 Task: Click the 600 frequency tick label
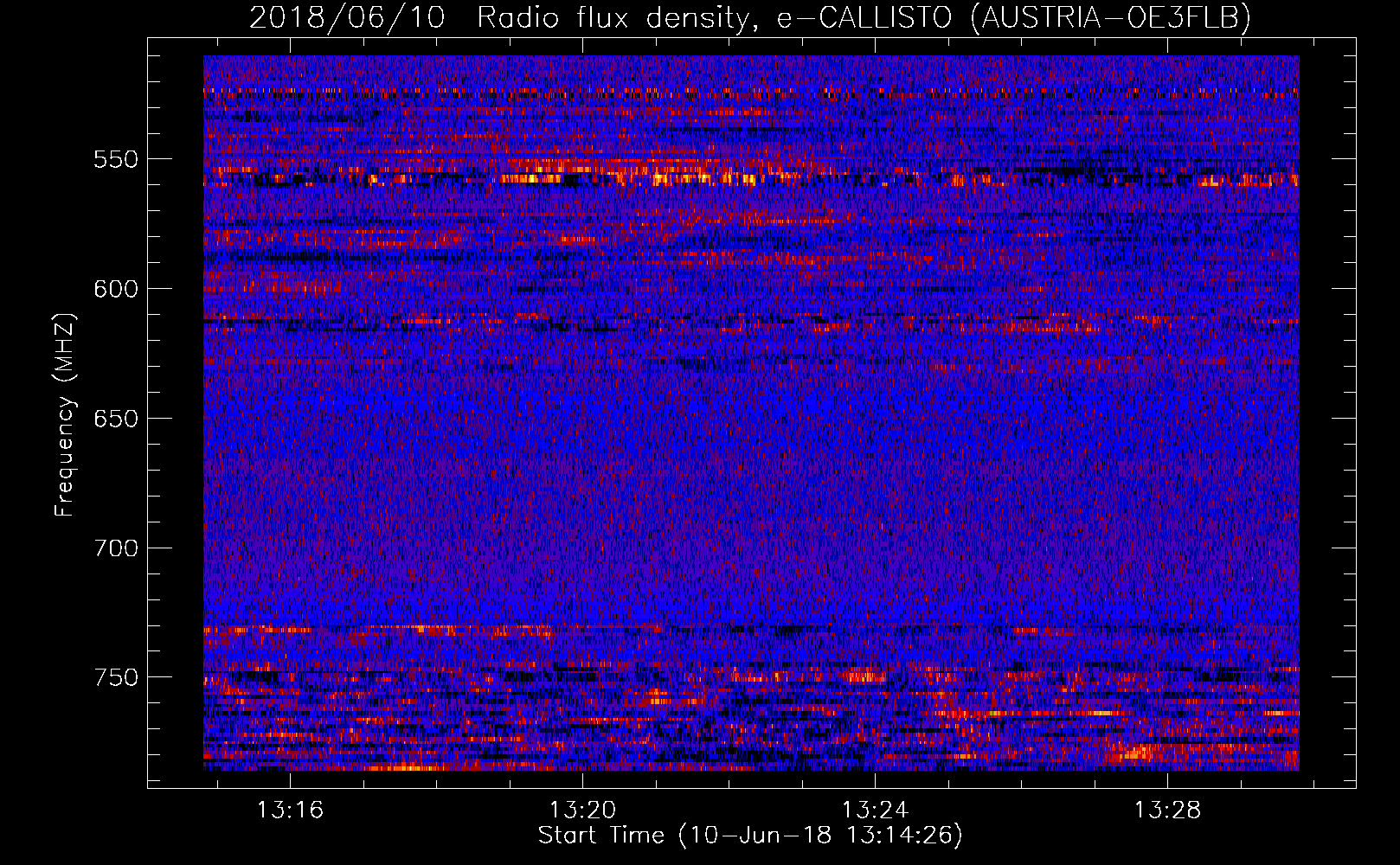point(116,289)
